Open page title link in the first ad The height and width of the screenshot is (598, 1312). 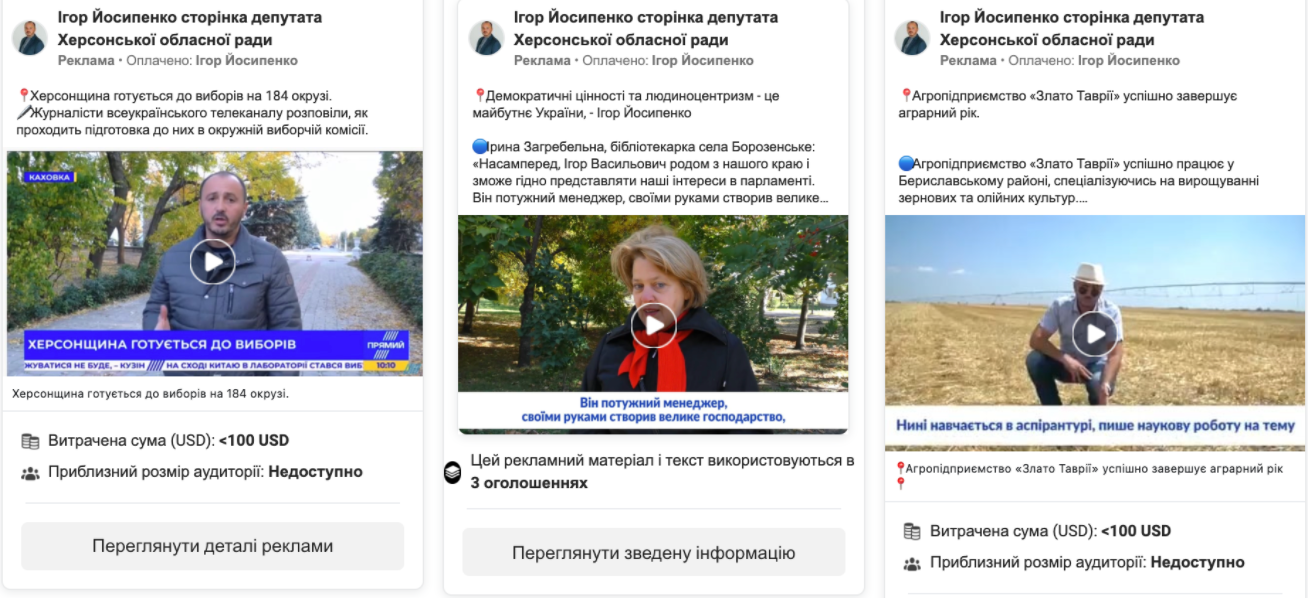pyautogui.click(x=190, y=29)
